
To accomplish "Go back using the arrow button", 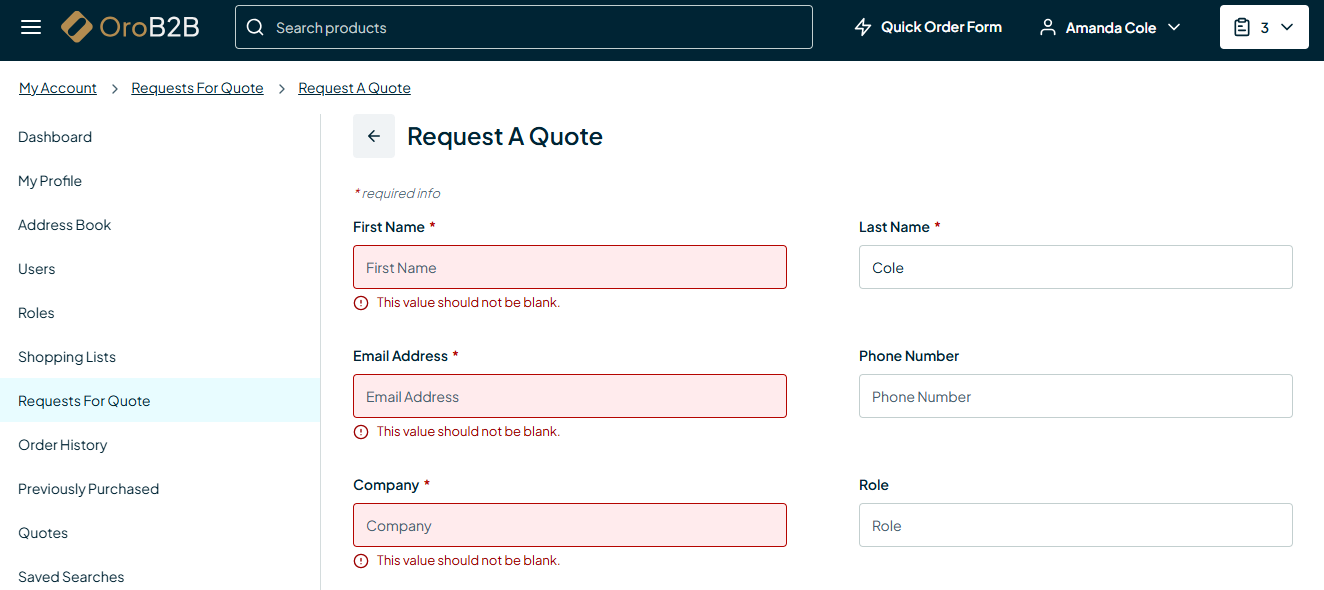I will 374,136.
